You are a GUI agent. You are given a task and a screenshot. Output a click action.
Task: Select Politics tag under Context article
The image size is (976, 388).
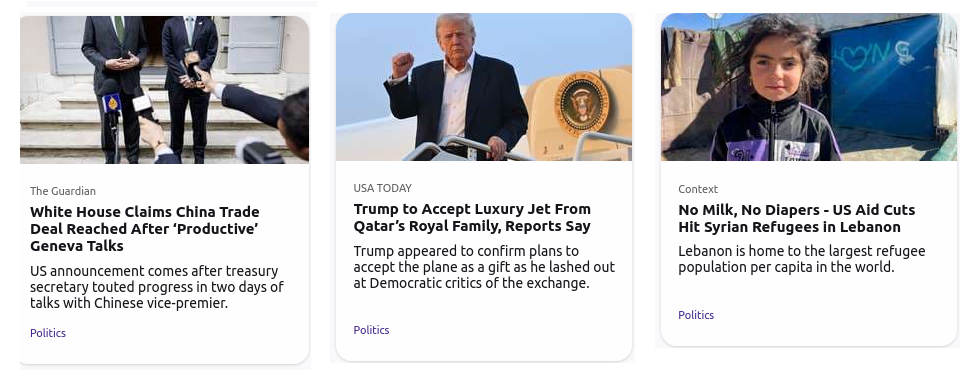coord(696,315)
